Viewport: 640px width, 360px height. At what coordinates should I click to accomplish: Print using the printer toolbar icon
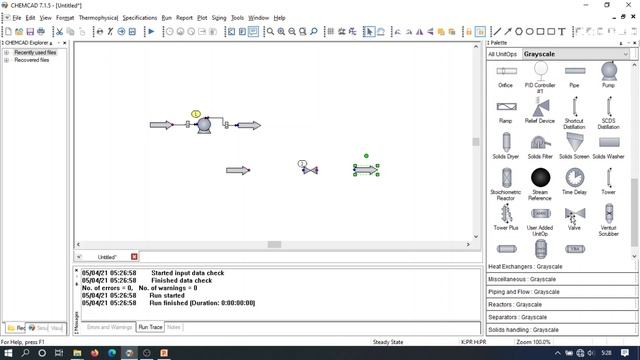(41, 31)
